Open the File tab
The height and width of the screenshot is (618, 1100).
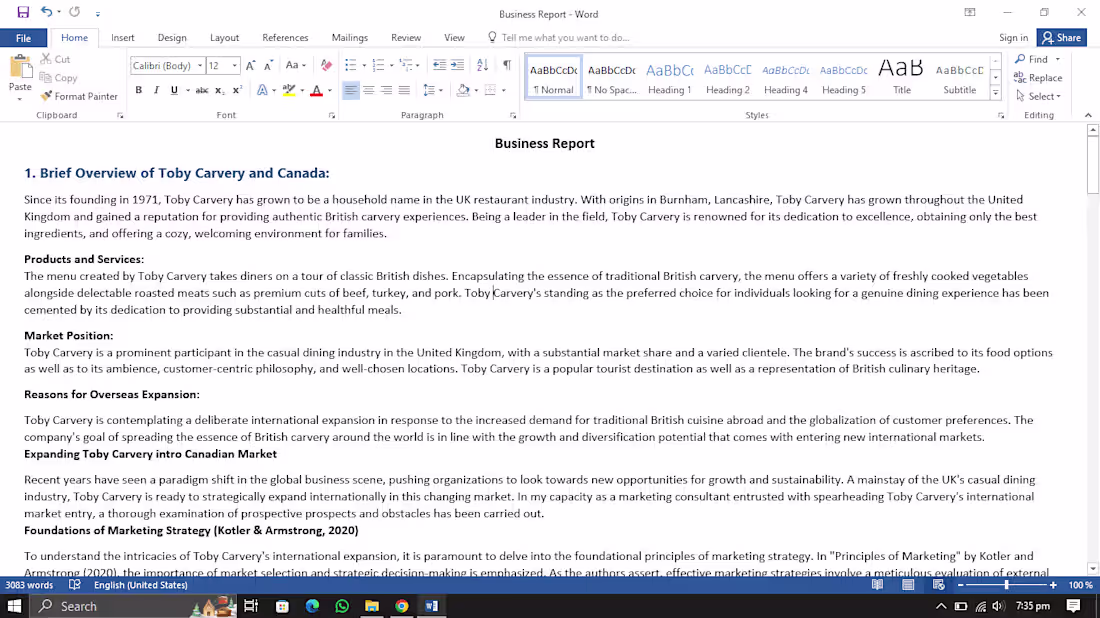[x=23, y=38]
